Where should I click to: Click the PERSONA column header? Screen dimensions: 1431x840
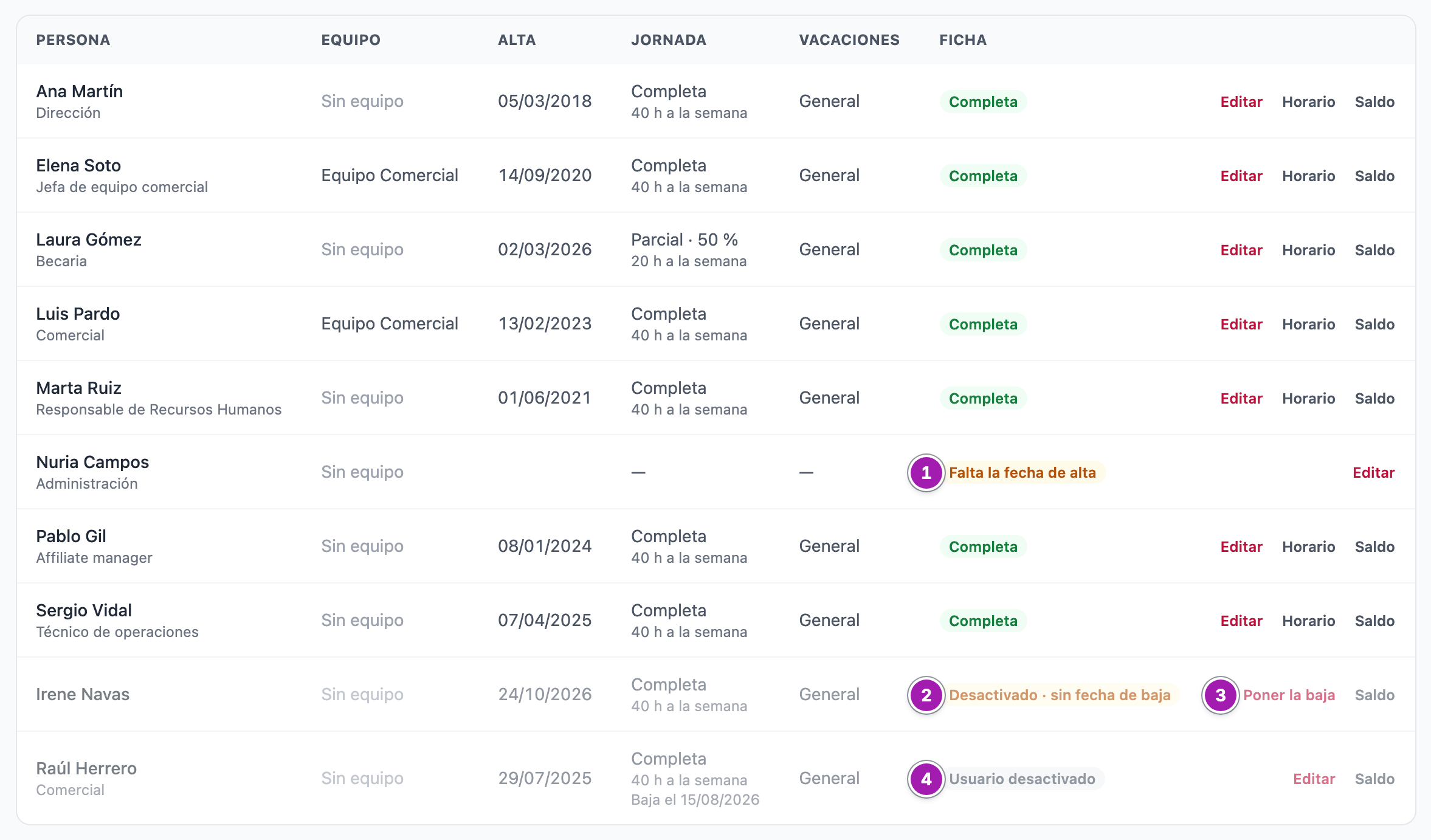click(x=73, y=40)
